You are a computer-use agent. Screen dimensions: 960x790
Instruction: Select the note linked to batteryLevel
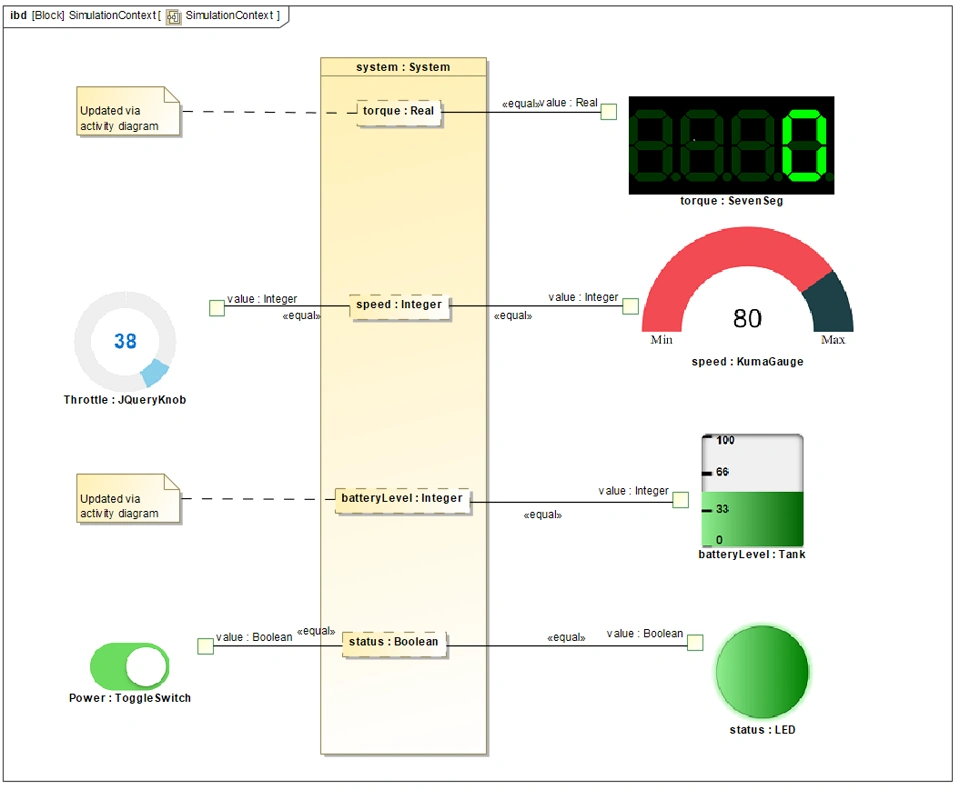click(129, 498)
